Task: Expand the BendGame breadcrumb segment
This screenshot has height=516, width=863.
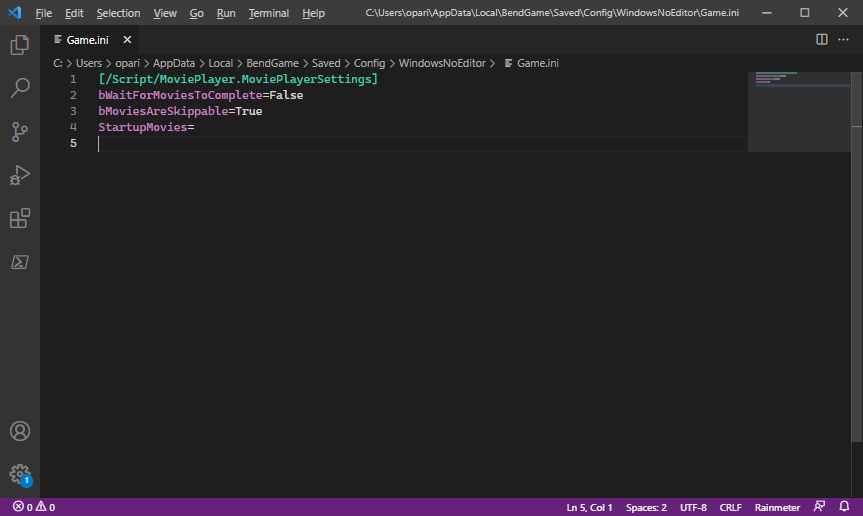Action: 272,63
